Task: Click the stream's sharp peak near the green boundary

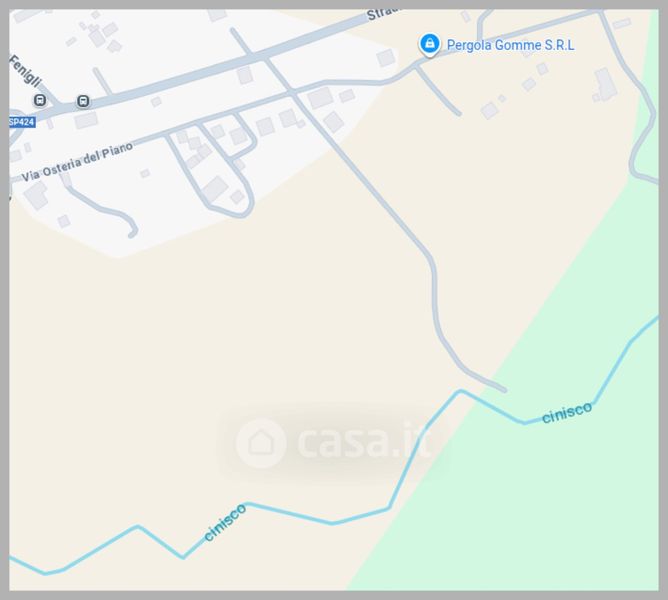Action: pos(460,391)
